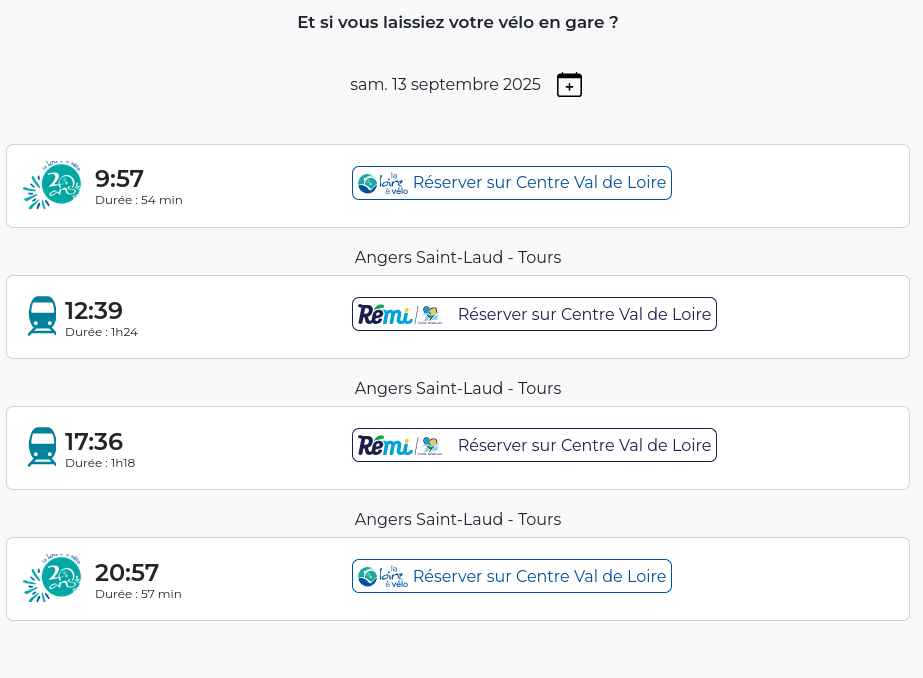
Task: Open the calendar date picker icon
Action: coord(569,85)
